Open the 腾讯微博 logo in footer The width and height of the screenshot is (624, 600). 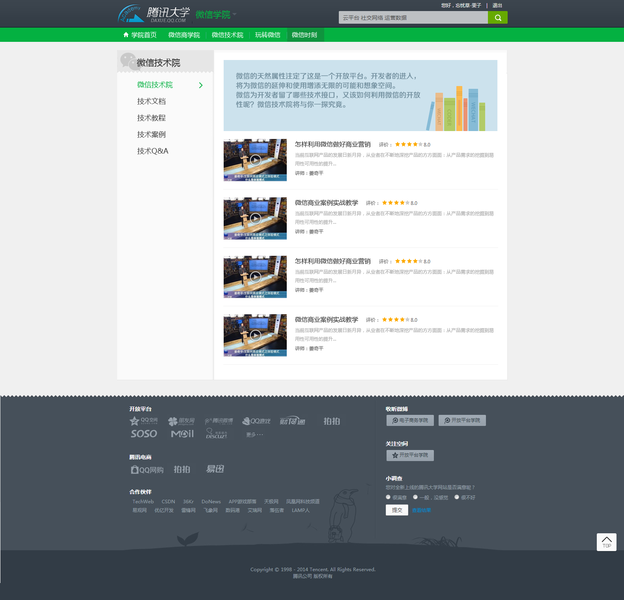pos(219,421)
